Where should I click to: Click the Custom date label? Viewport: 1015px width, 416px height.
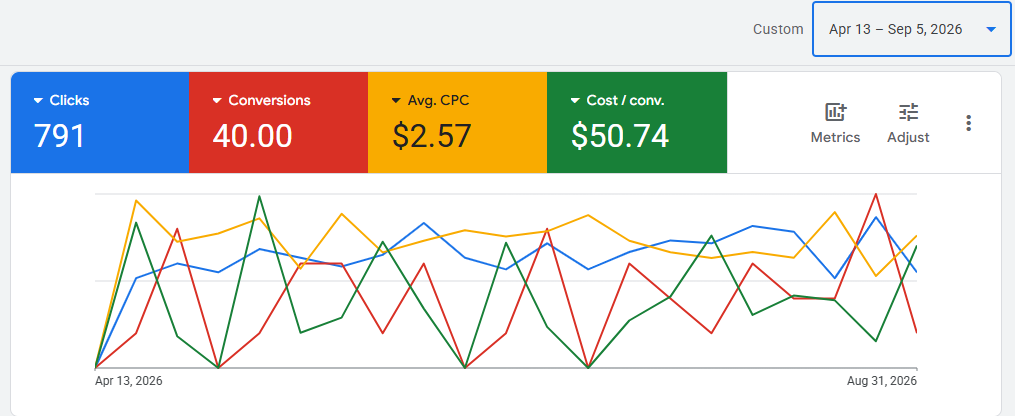pyautogui.click(x=778, y=30)
